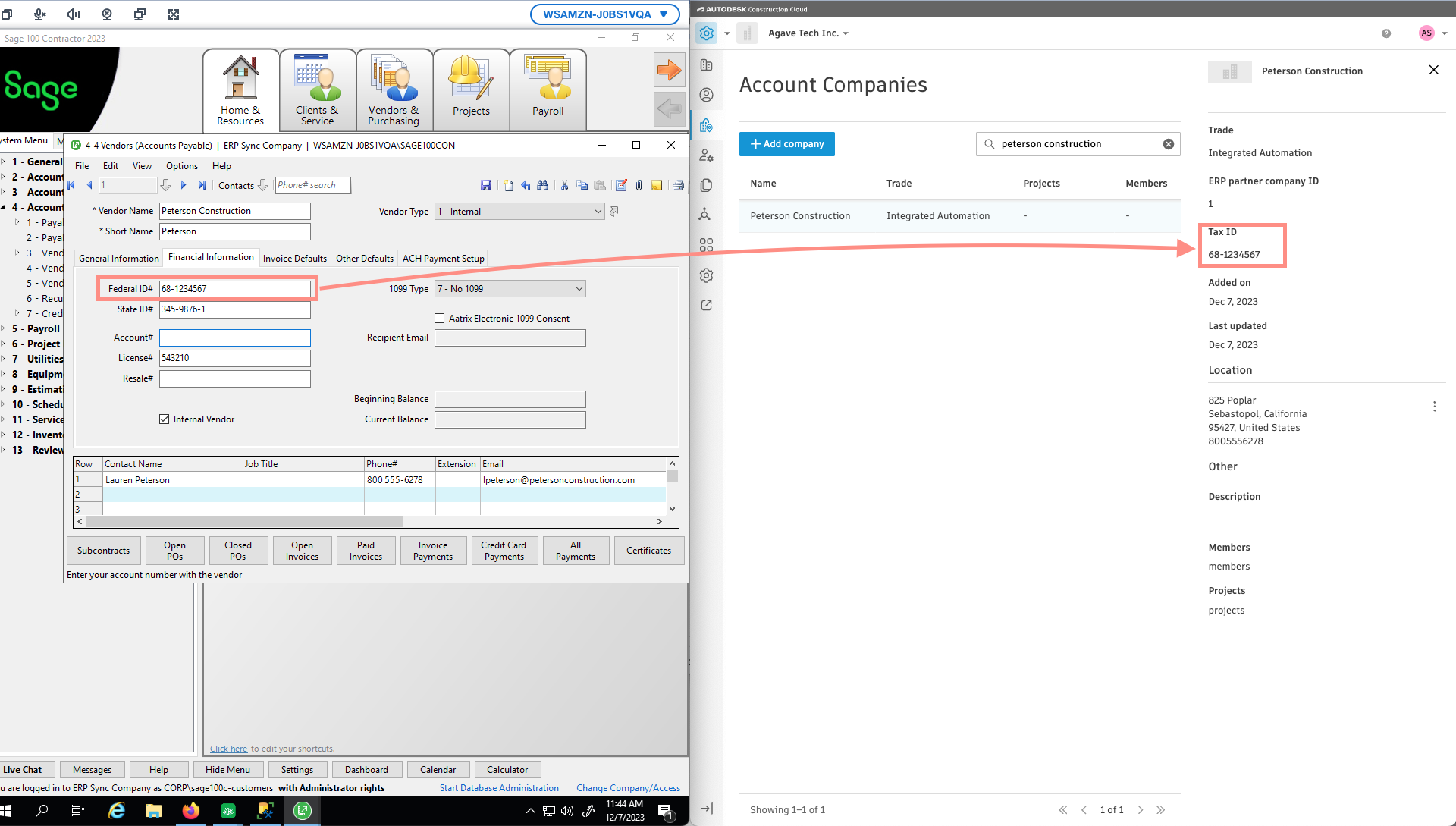Switch to Other Defaults tab
The height and width of the screenshot is (826, 1456).
(x=365, y=259)
